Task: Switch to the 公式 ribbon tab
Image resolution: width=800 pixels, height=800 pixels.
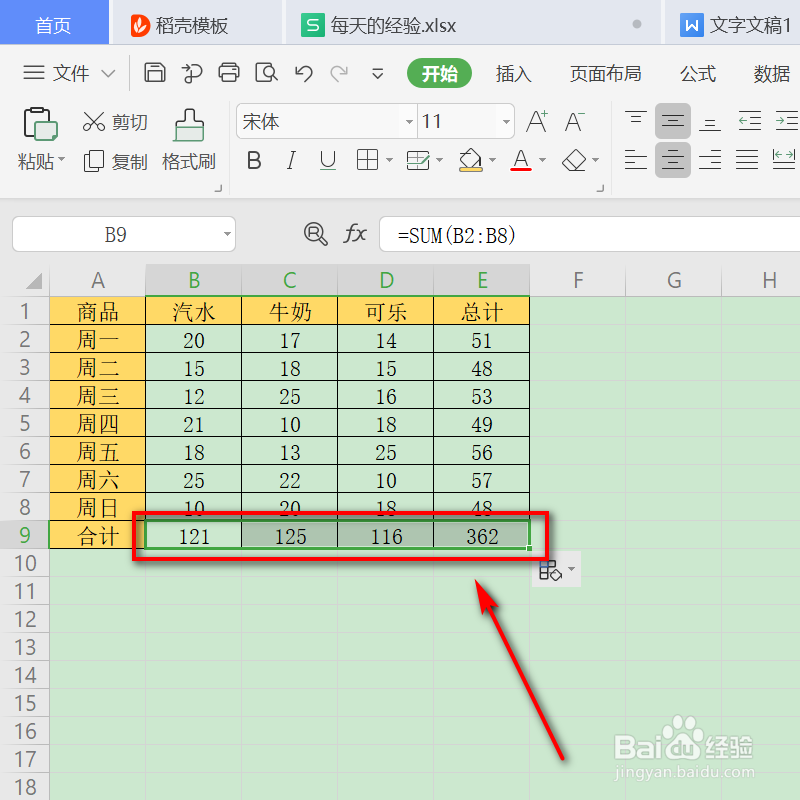Action: 696,73
